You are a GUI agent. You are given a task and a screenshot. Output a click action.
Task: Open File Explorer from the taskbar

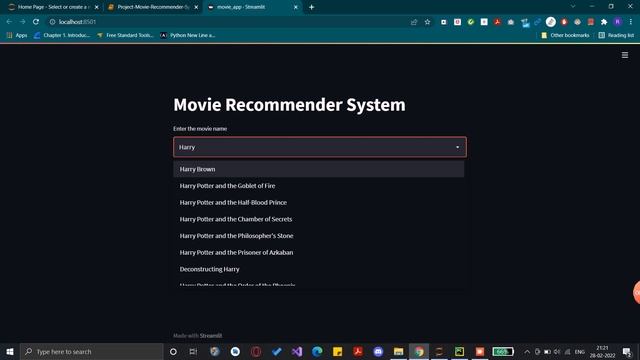tap(398, 351)
